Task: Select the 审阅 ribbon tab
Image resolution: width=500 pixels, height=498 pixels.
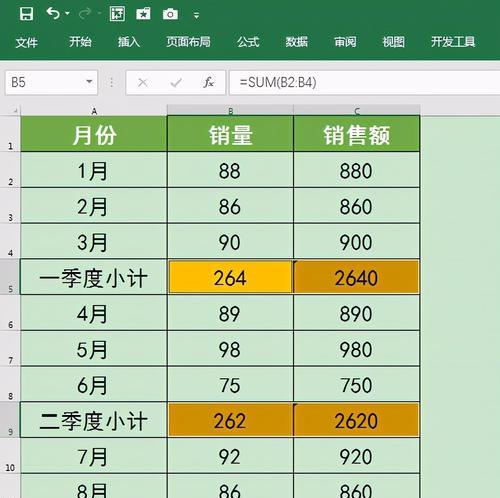Action: (x=345, y=42)
